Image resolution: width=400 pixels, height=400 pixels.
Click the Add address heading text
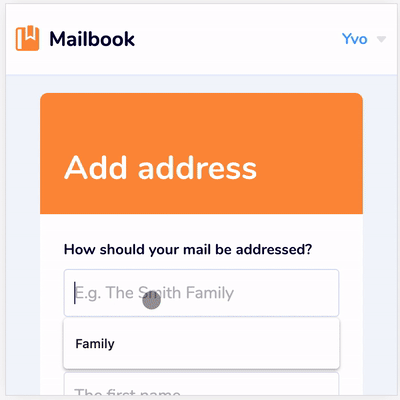pos(160,168)
